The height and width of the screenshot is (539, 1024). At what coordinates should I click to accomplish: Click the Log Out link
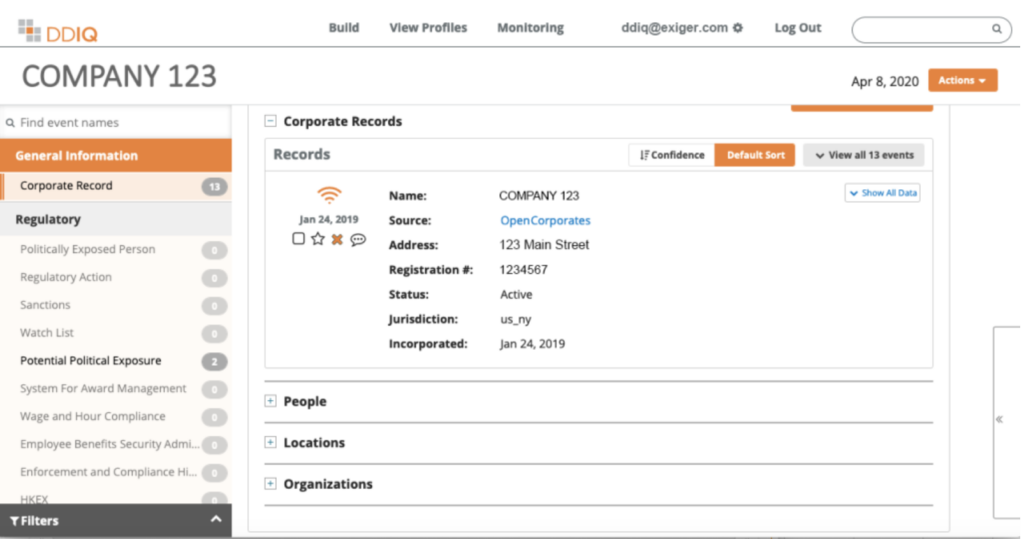pos(797,28)
